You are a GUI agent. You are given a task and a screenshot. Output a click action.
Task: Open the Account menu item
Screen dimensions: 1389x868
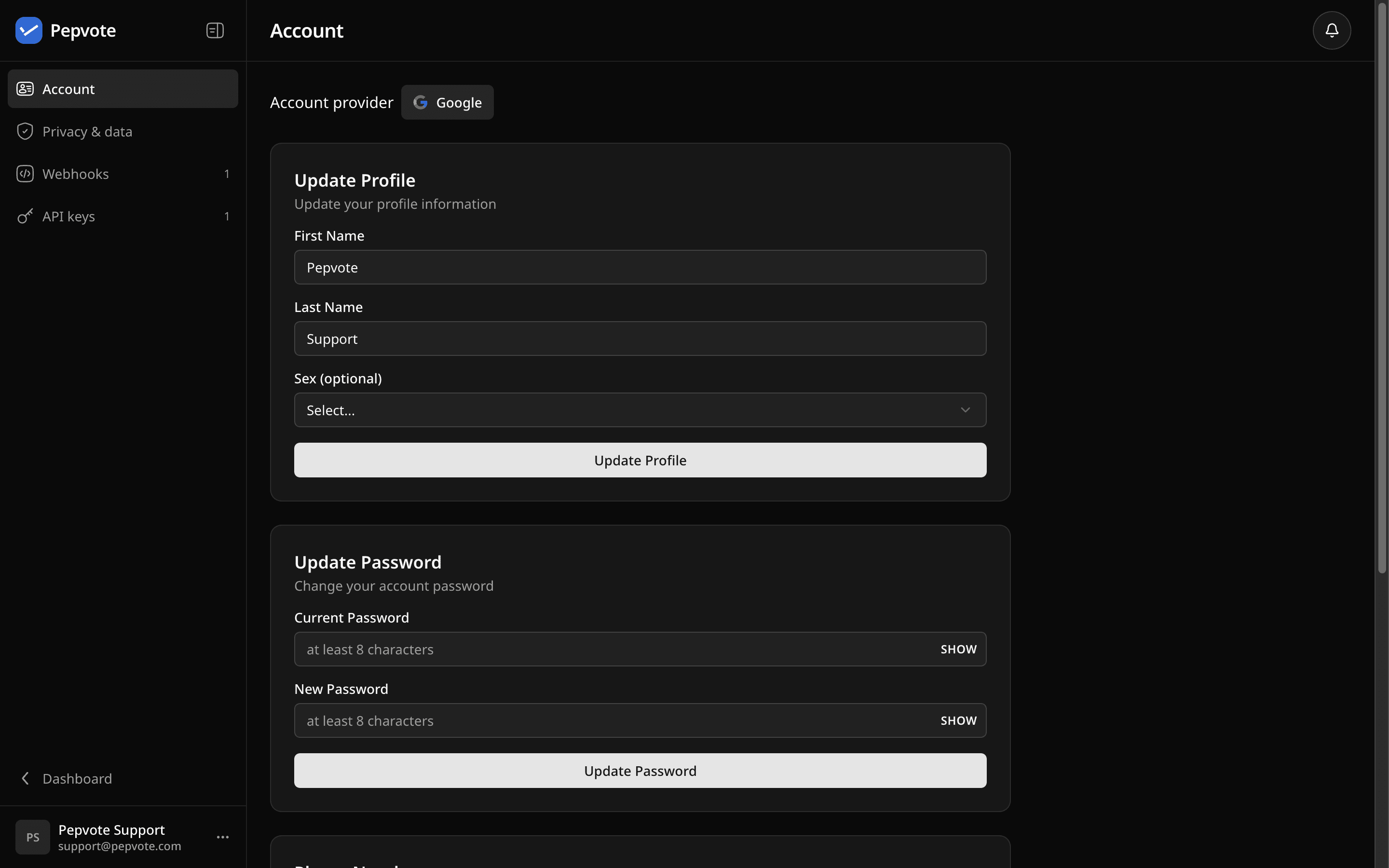click(123, 89)
